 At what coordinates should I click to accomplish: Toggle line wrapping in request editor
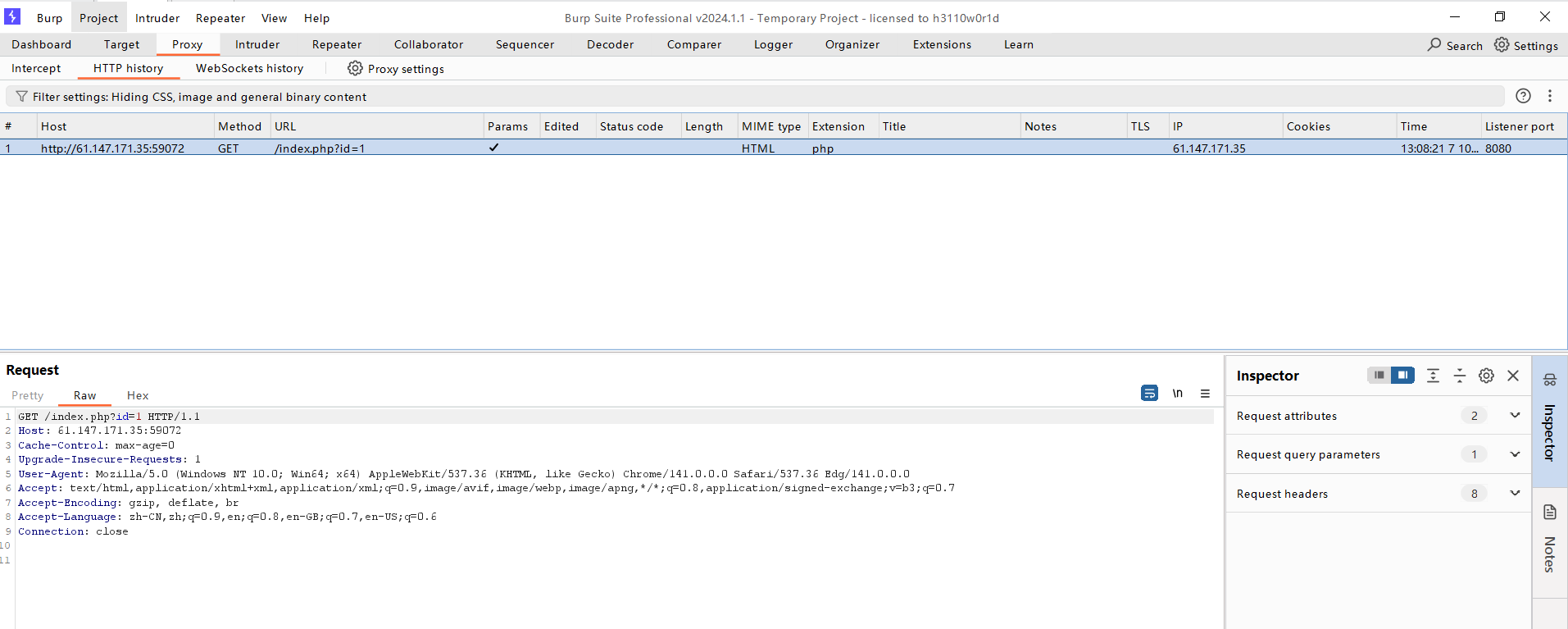pos(1149,394)
